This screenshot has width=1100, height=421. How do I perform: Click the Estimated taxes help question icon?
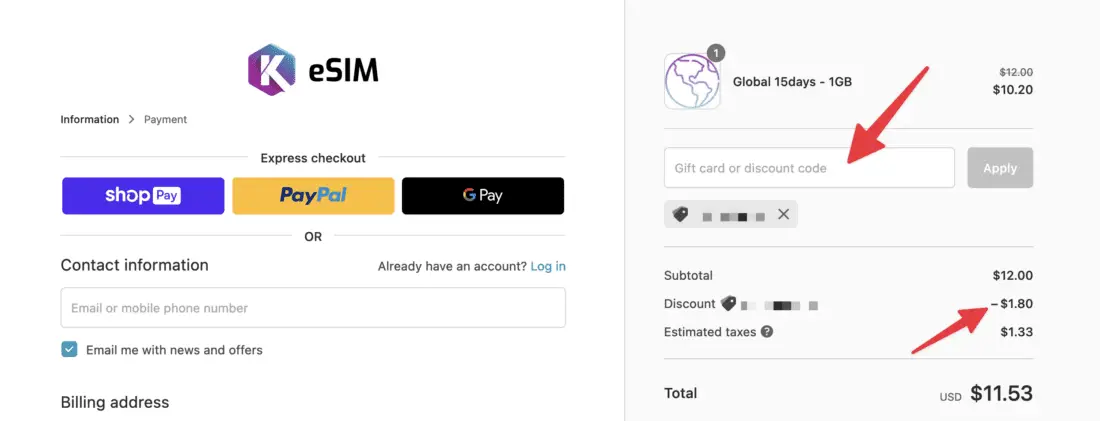(767, 332)
